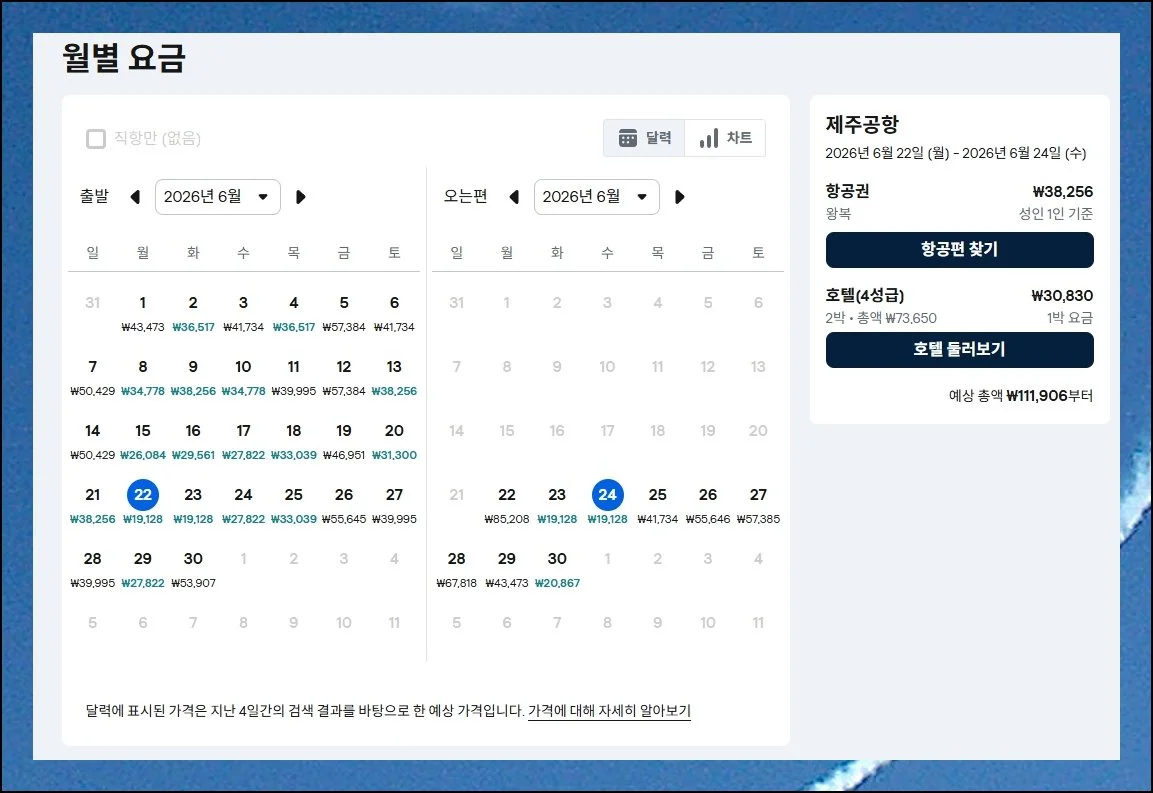Click the previous month arrow on 오는편 calendar
Screen dimensions: 1153x793
coord(514,197)
